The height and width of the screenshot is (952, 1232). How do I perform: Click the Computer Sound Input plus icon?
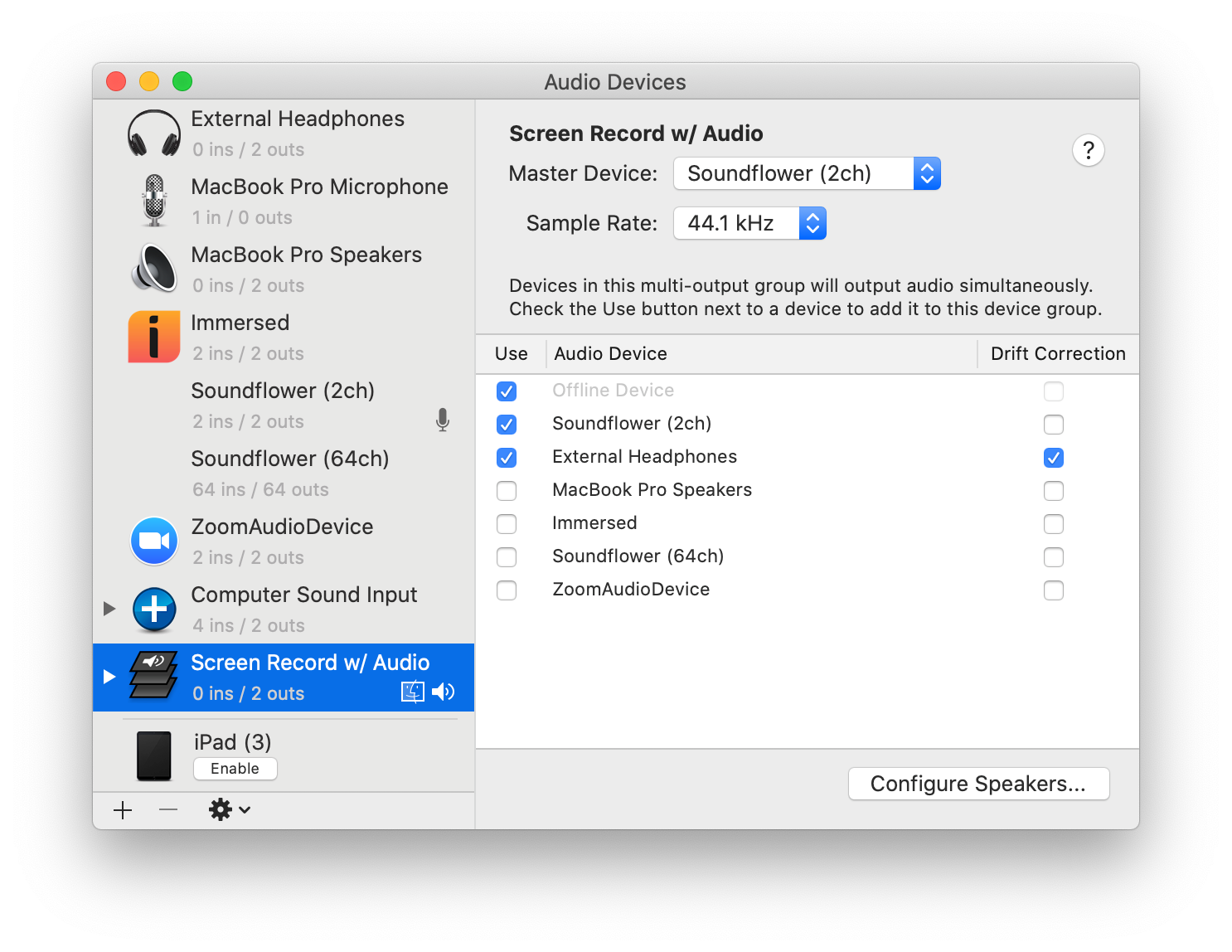(153, 609)
